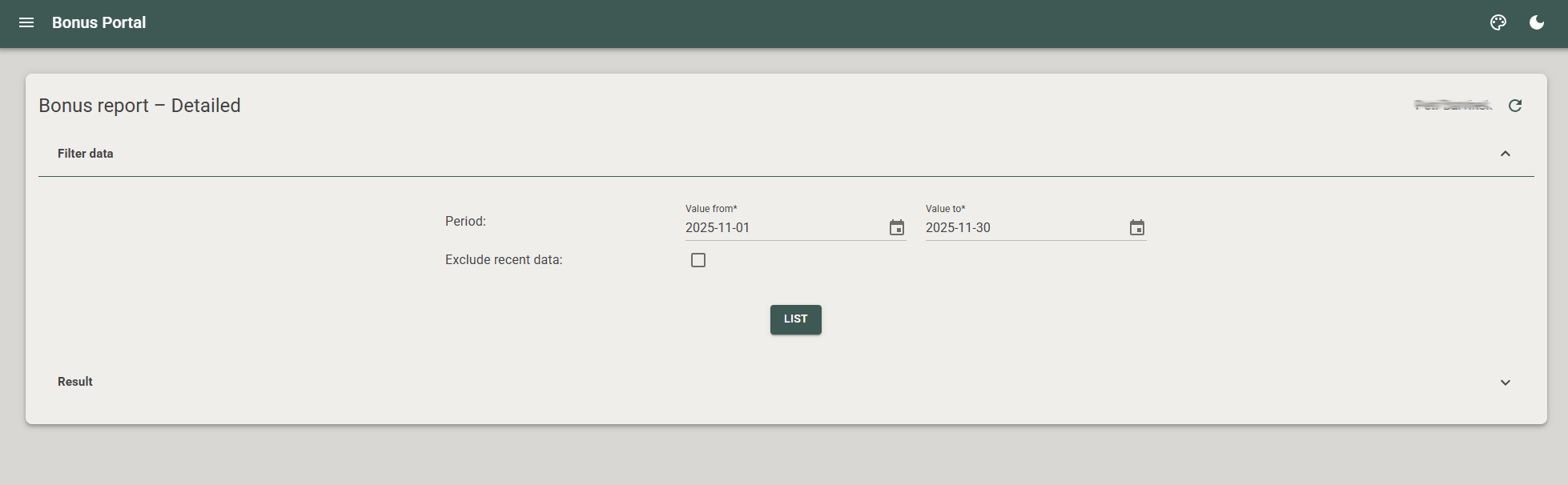
Task: Open the Value to calendar picker
Action: pos(1136,228)
